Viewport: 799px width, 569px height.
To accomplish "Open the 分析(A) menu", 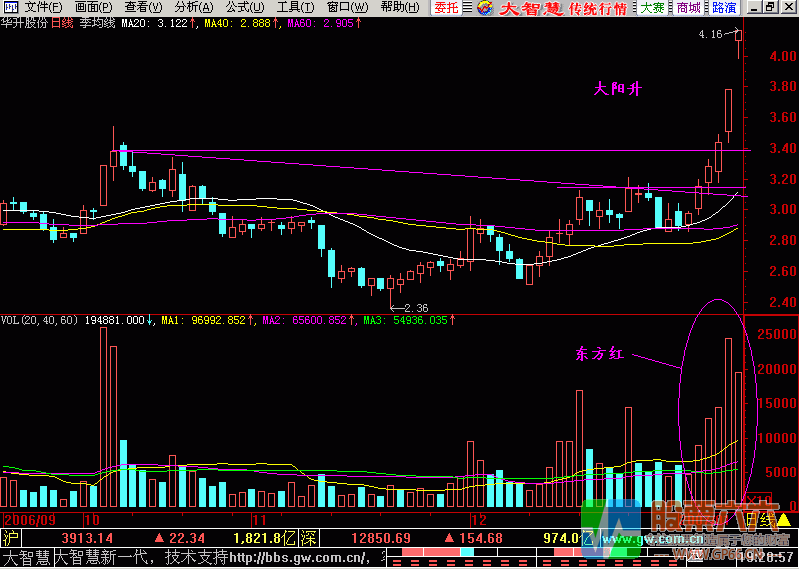I will click(x=194, y=8).
